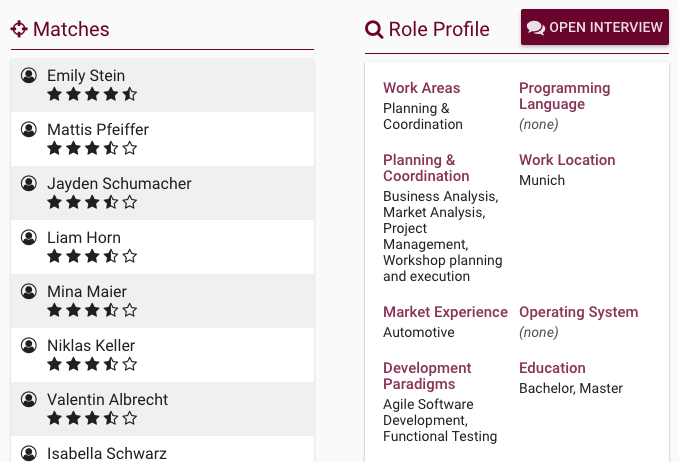Click the Role Profile magnifier icon
This screenshot has width=679, height=462.
click(374, 30)
